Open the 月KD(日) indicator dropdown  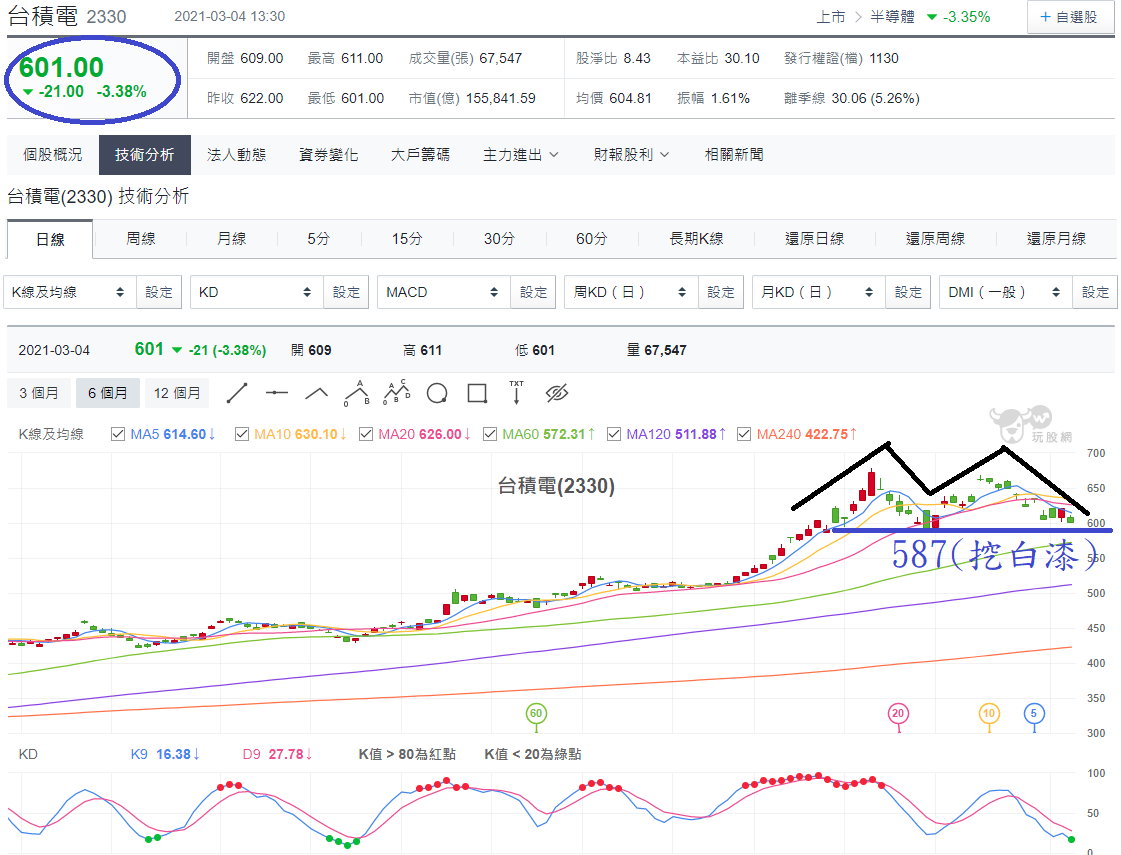[x=819, y=292]
